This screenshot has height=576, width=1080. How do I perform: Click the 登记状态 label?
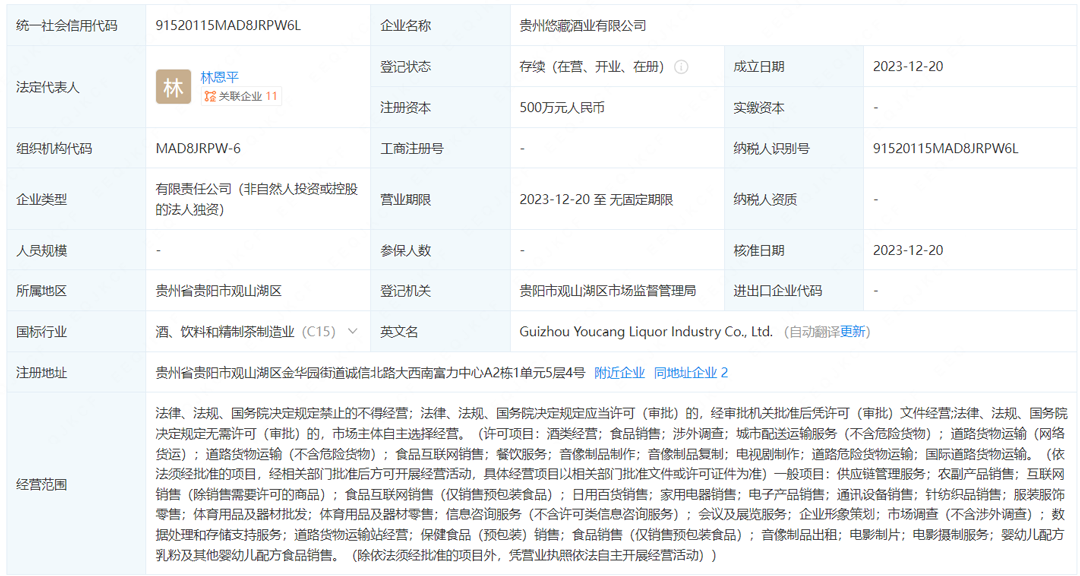tap(406, 67)
